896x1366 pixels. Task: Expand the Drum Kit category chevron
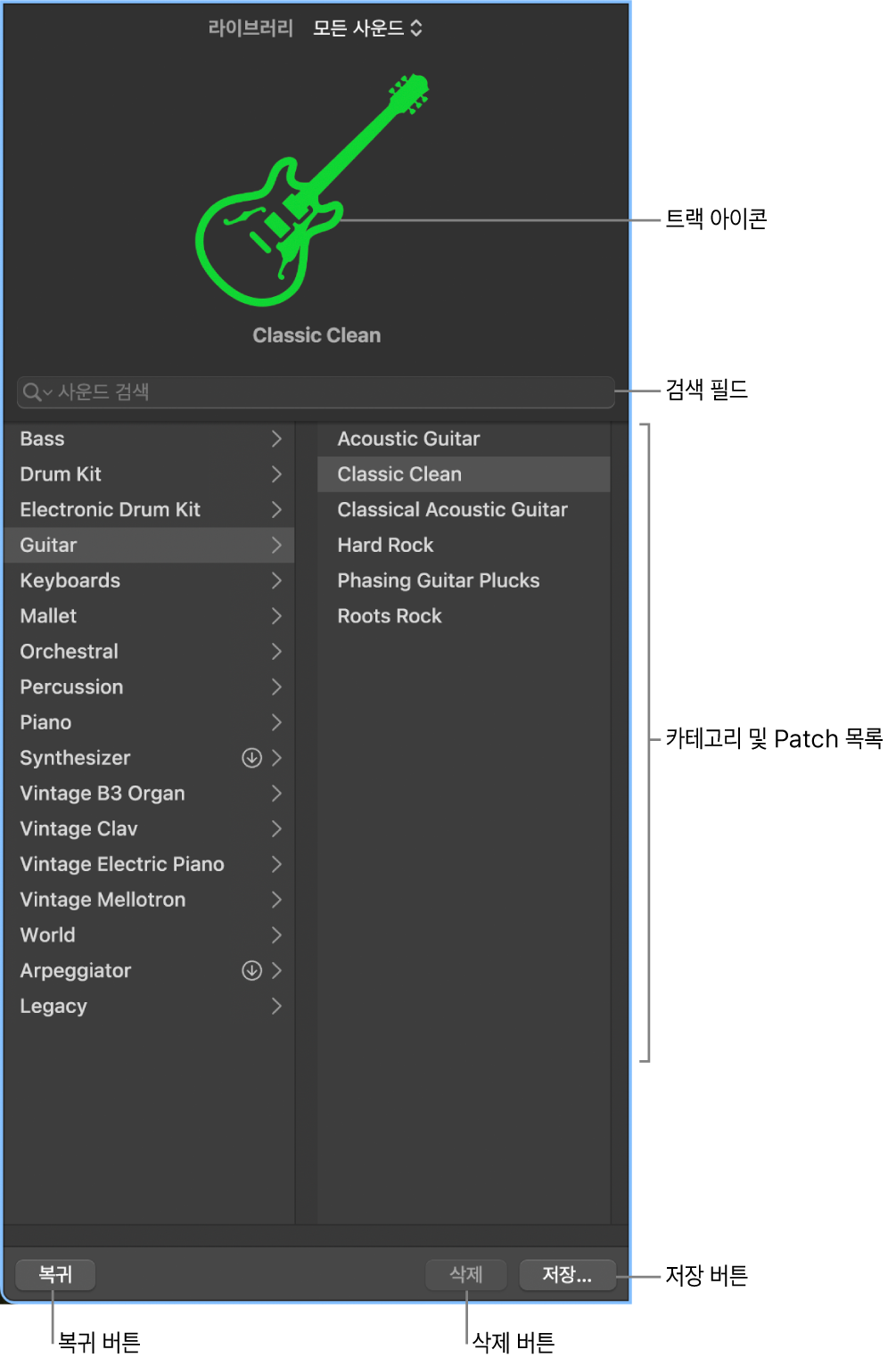click(276, 474)
